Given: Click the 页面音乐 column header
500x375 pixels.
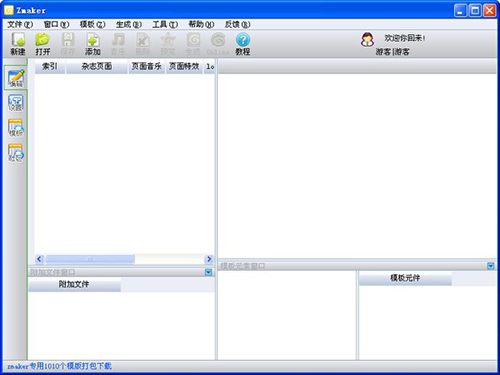Looking at the screenshot, I should tap(147, 66).
